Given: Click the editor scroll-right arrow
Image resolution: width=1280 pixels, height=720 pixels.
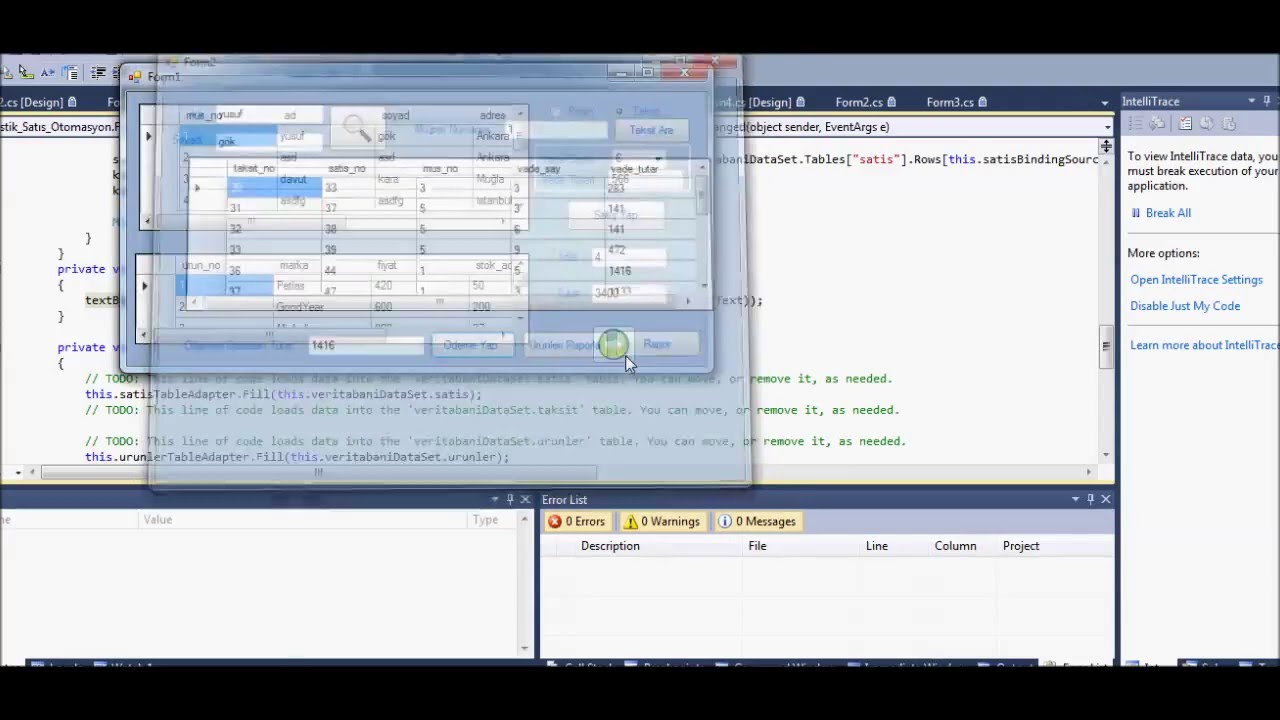Looking at the screenshot, I should click(x=1089, y=472).
